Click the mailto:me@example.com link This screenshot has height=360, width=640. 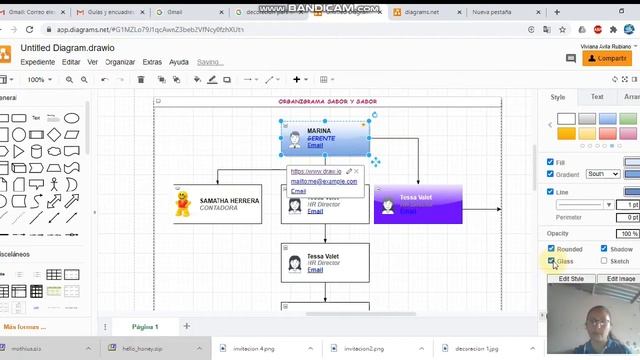pos(324,181)
